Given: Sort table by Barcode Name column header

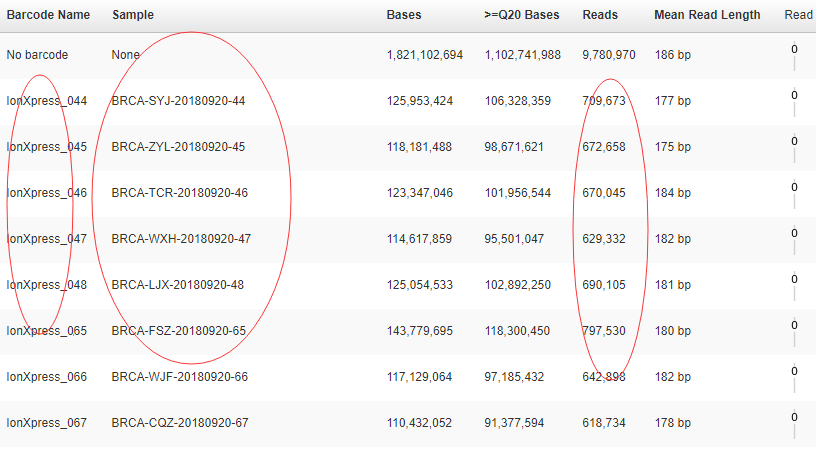Looking at the screenshot, I should point(48,15).
